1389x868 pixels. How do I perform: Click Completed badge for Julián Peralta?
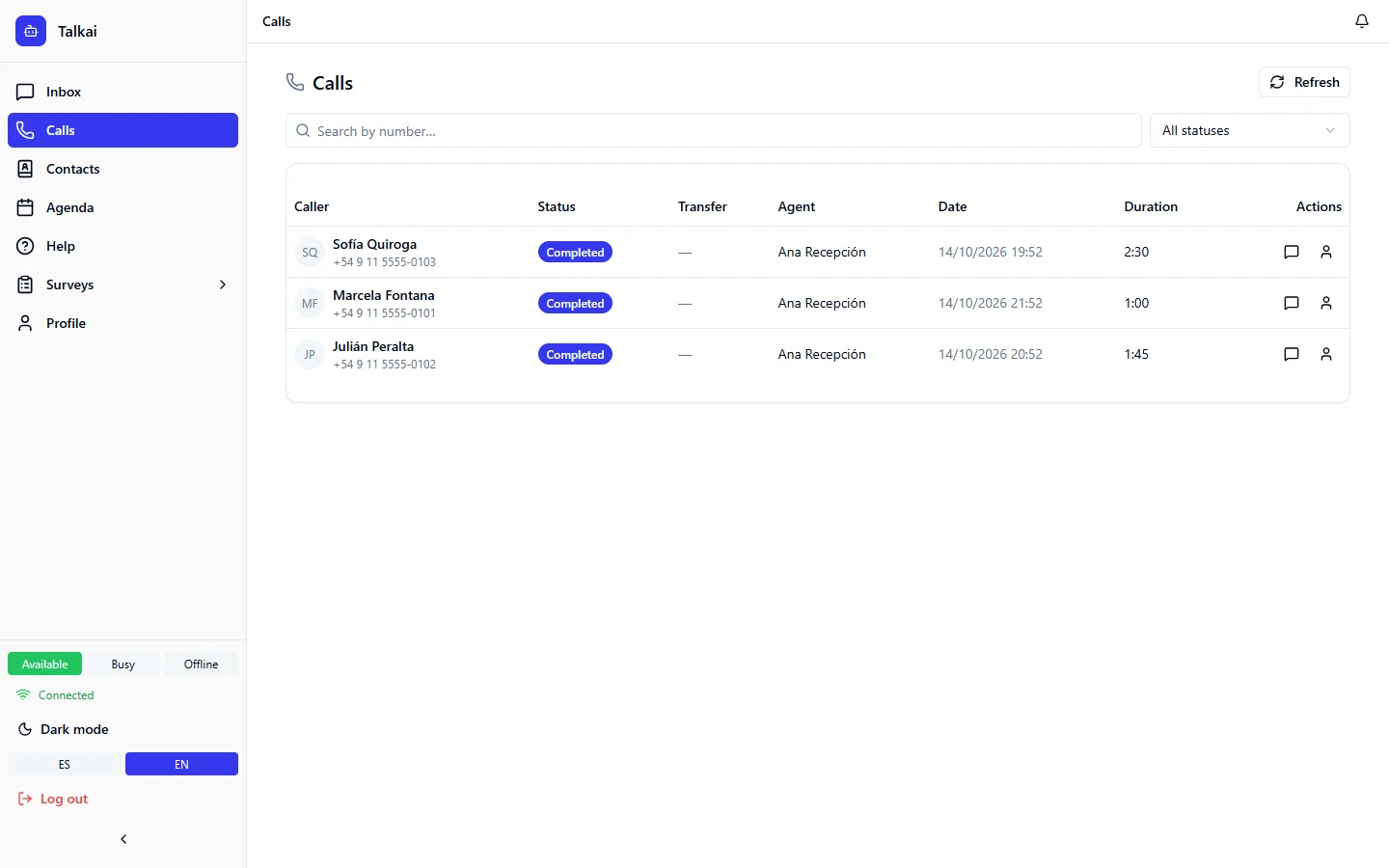click(x=575, y=354)
